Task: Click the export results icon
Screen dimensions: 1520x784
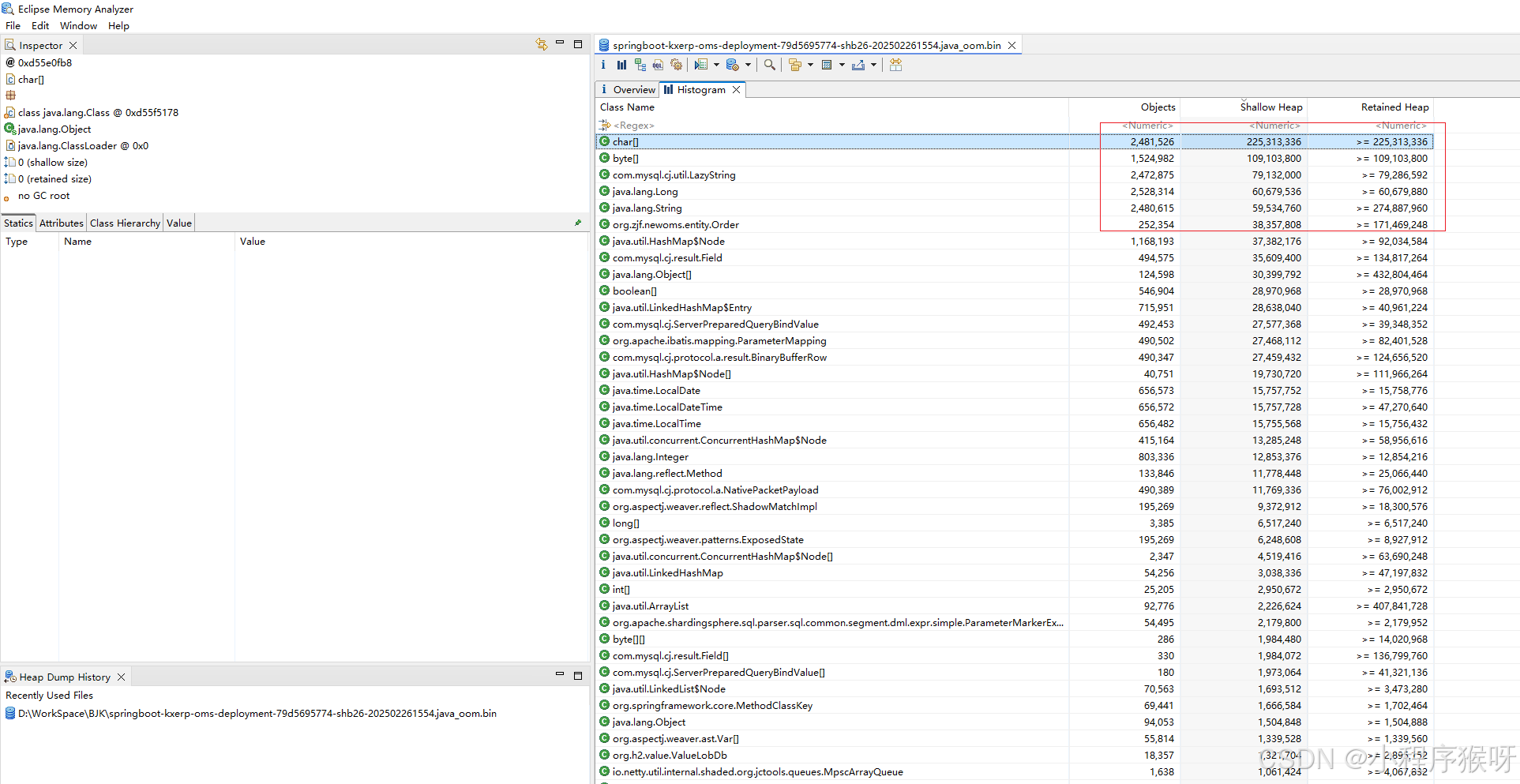Action: (858, 65)
